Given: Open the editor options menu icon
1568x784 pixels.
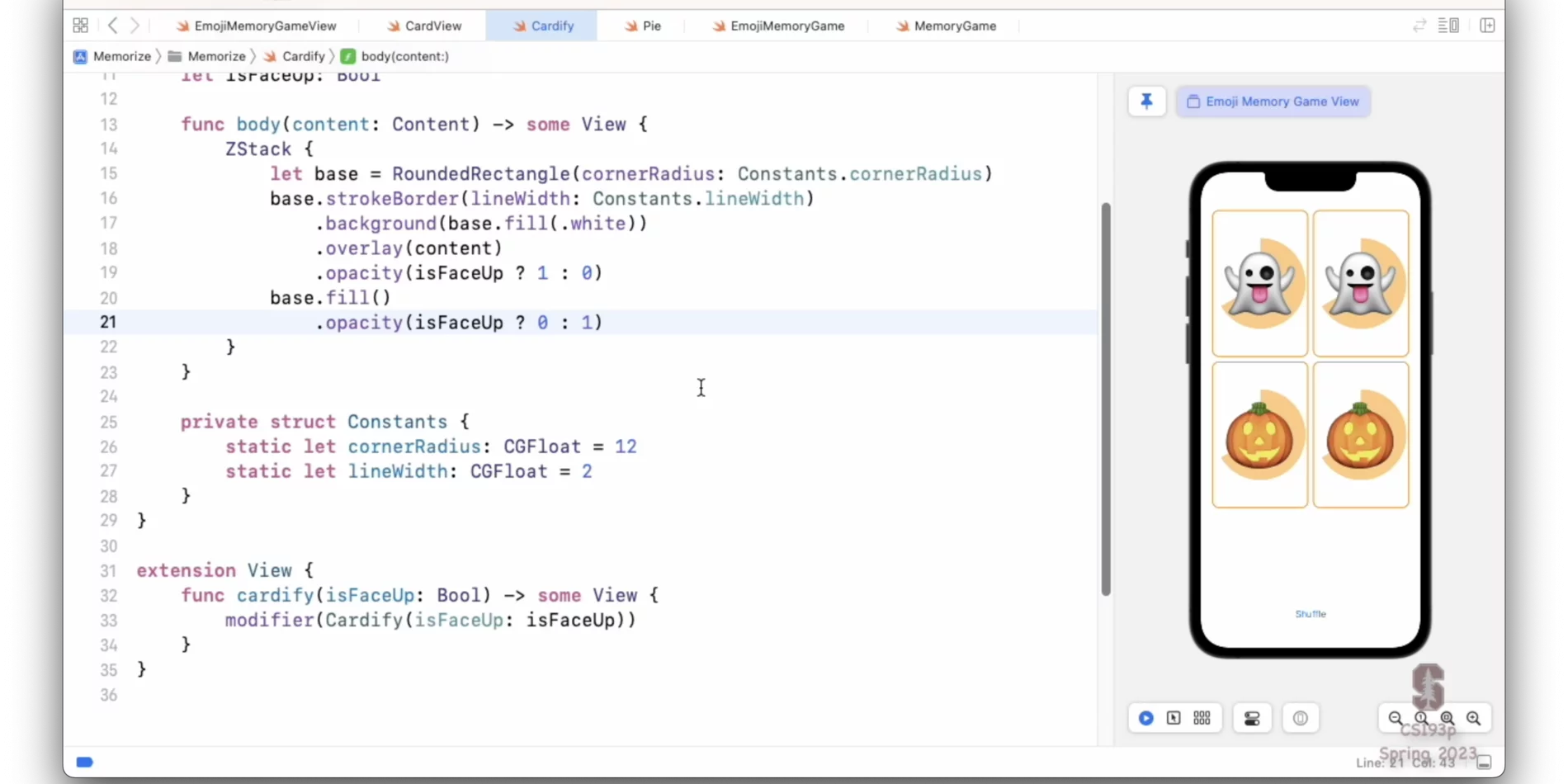Looking at the screenshot, I should pos(1448,26).
